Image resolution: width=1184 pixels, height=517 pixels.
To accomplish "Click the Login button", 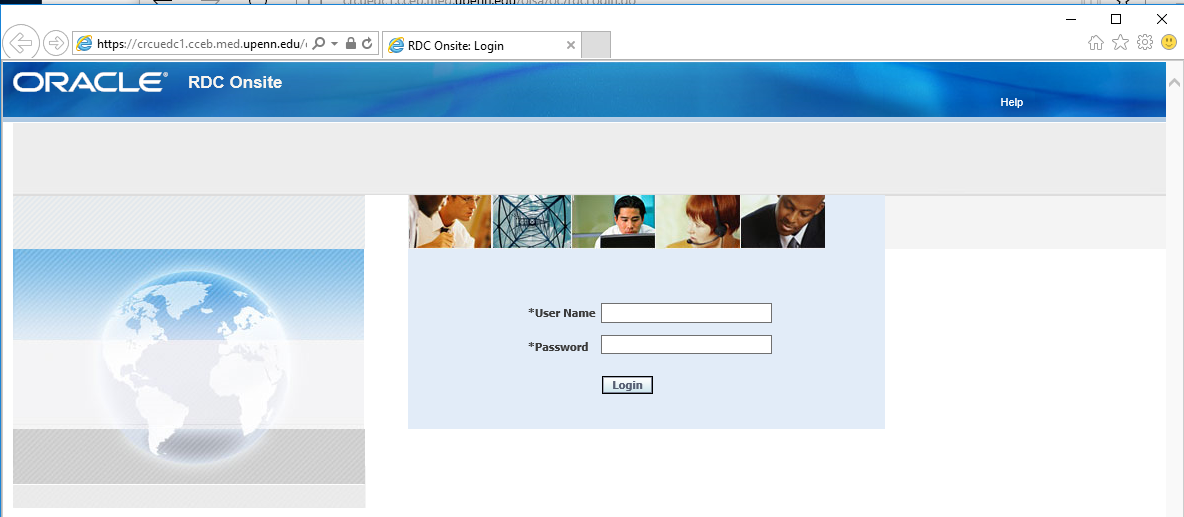I will [x=627, y=385].
